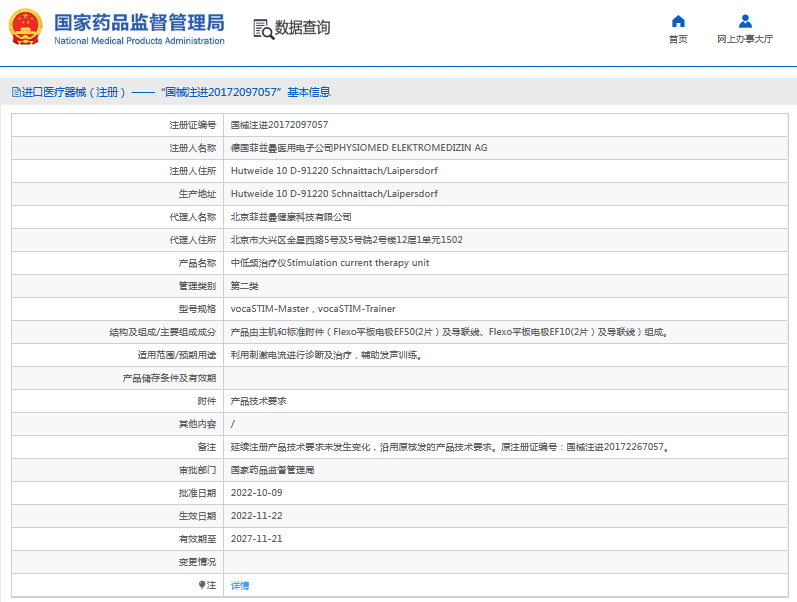Image resolution: width=797 pixels, height=602 pixels.
Task: Click the 网上办事大厅 person icon
Action: click(x=745, y=21)
